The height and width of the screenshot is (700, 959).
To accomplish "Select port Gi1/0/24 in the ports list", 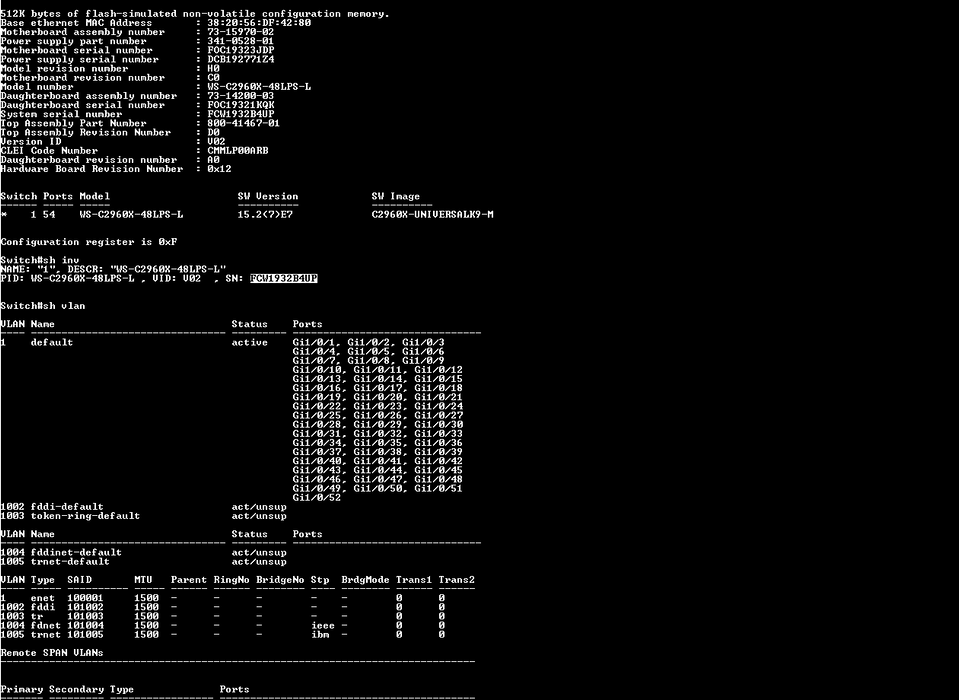I will pos(439,407).
